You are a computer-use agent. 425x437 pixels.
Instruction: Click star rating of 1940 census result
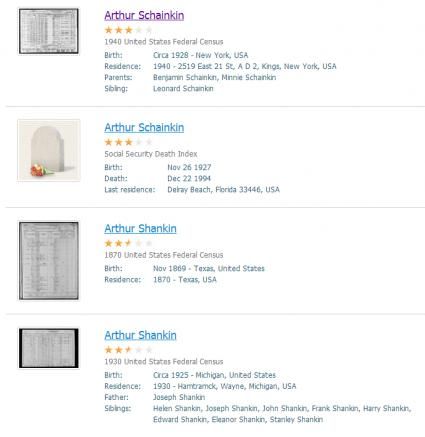click(129, 30)
